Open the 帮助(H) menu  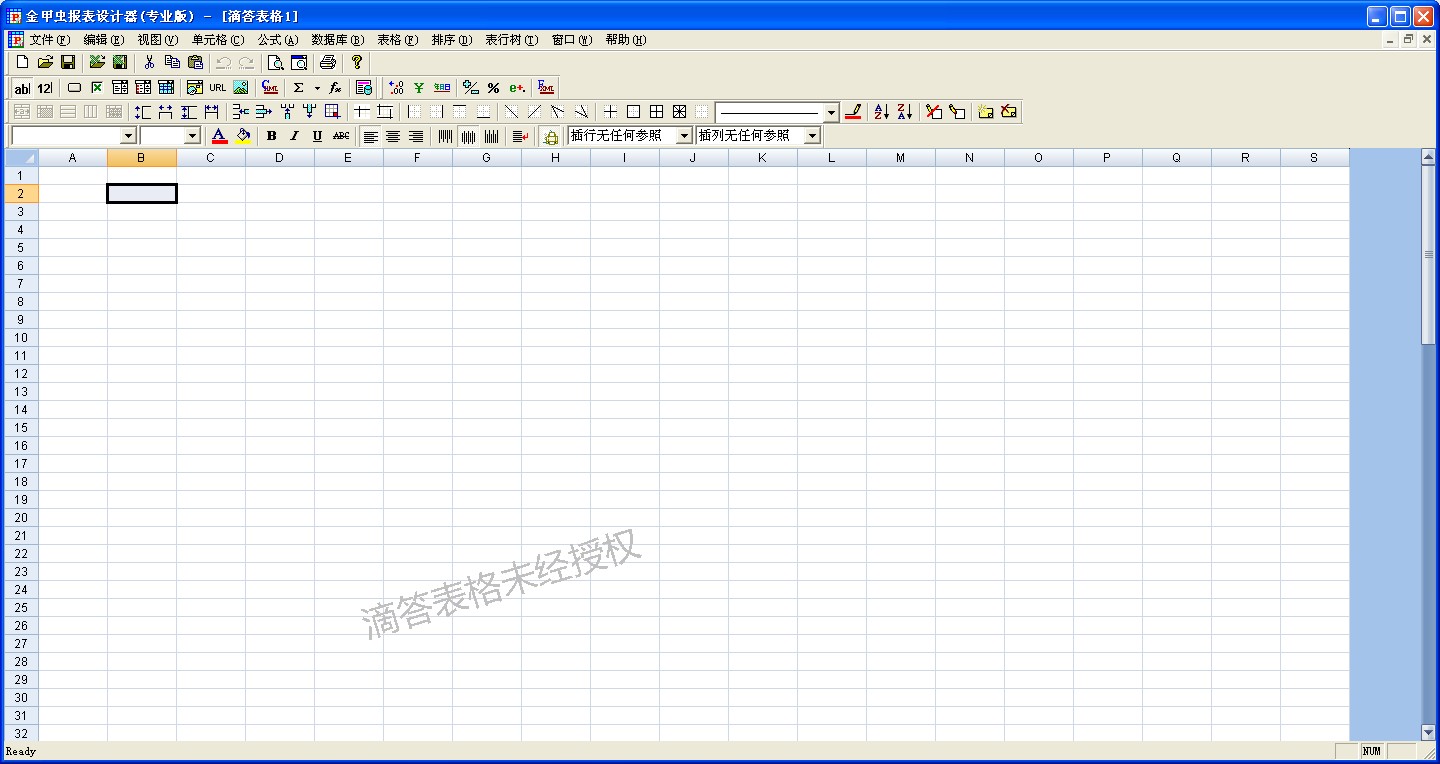coord(626,40)
